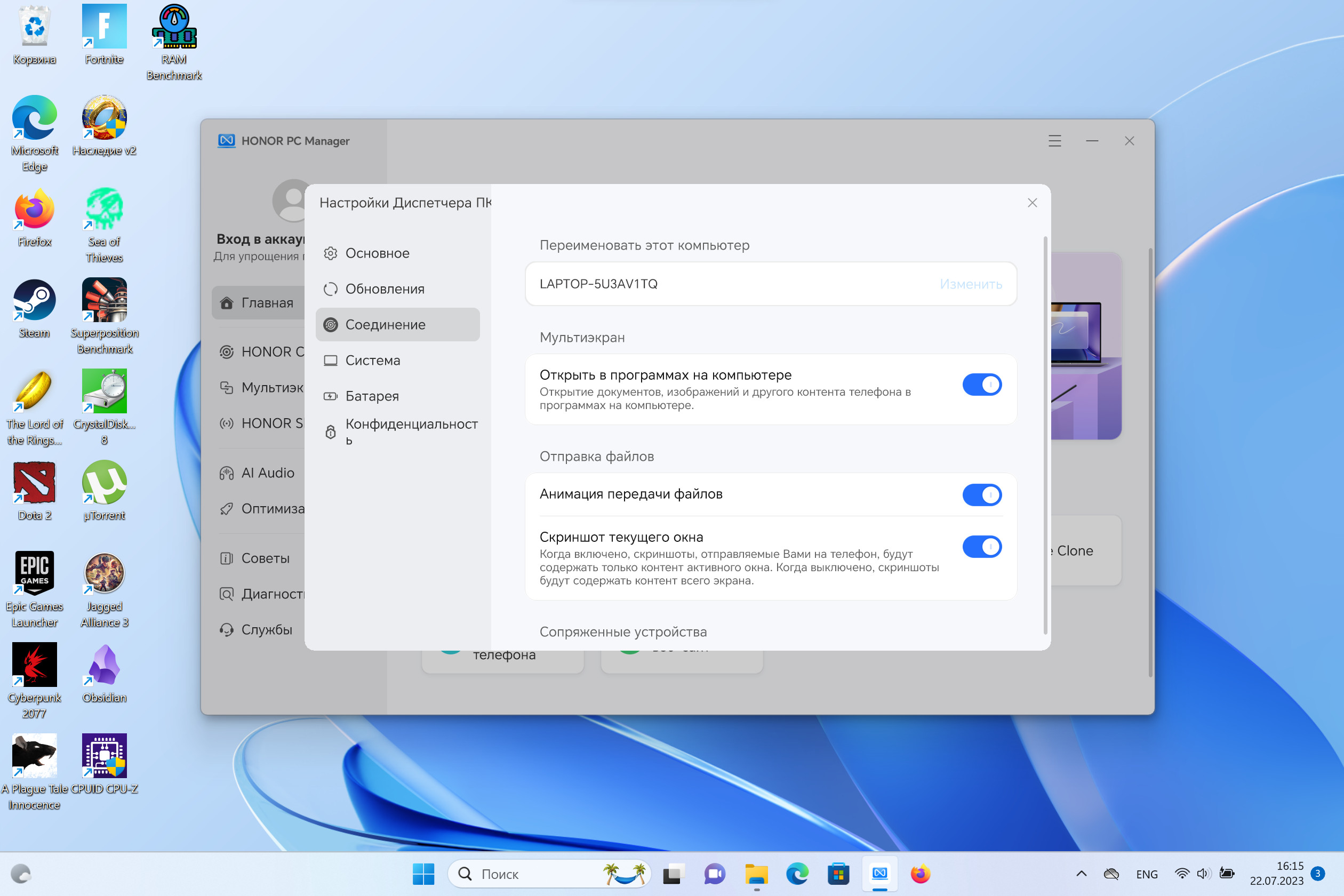1344x896 pixels.
Task: Click the Диагностика magnifier icon in sidebar
Action: pyautogui.click(x=226, y=594)
